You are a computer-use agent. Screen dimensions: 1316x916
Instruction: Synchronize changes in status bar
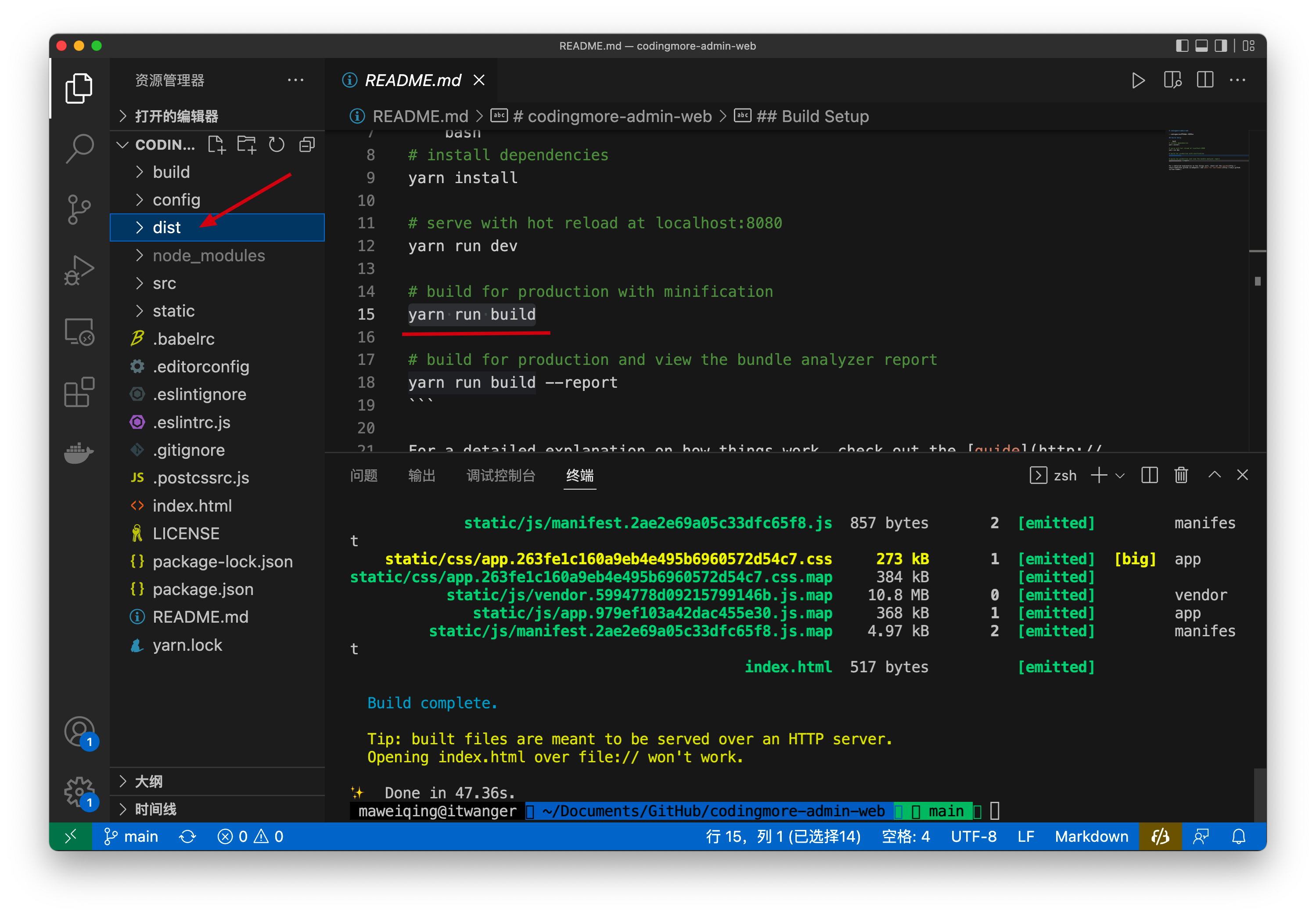187,837
